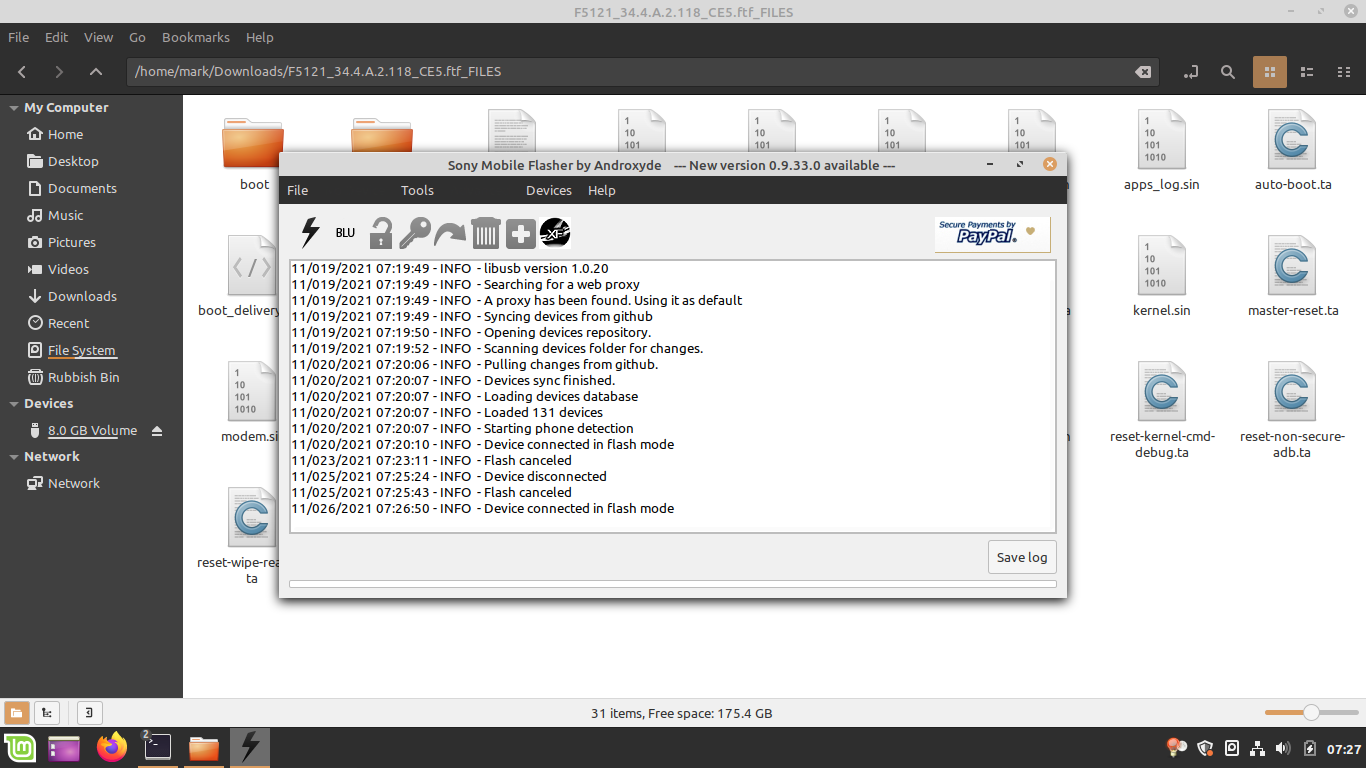Click the key icon in Flasher toolbar
The image size is (1366, 768).
coord(415,233)
